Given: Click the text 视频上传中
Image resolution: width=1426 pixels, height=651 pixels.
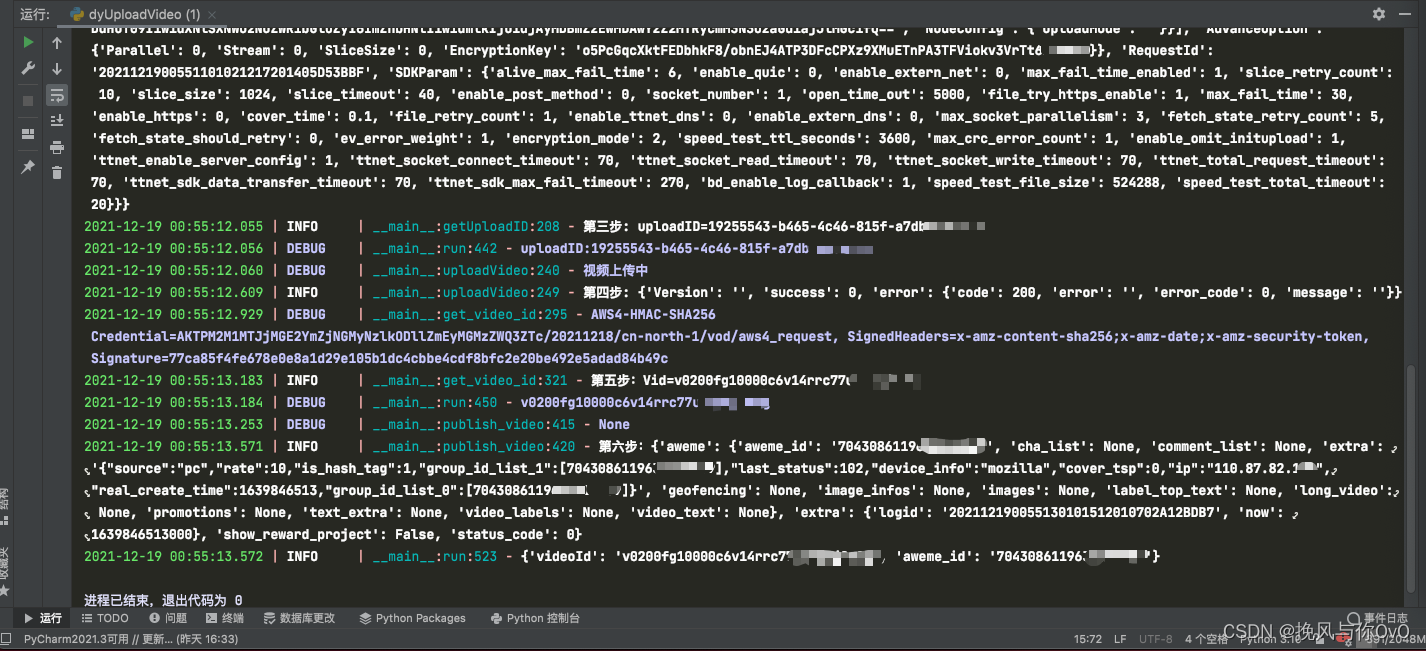Looking at the screenshot, I should tap(616, 271).
